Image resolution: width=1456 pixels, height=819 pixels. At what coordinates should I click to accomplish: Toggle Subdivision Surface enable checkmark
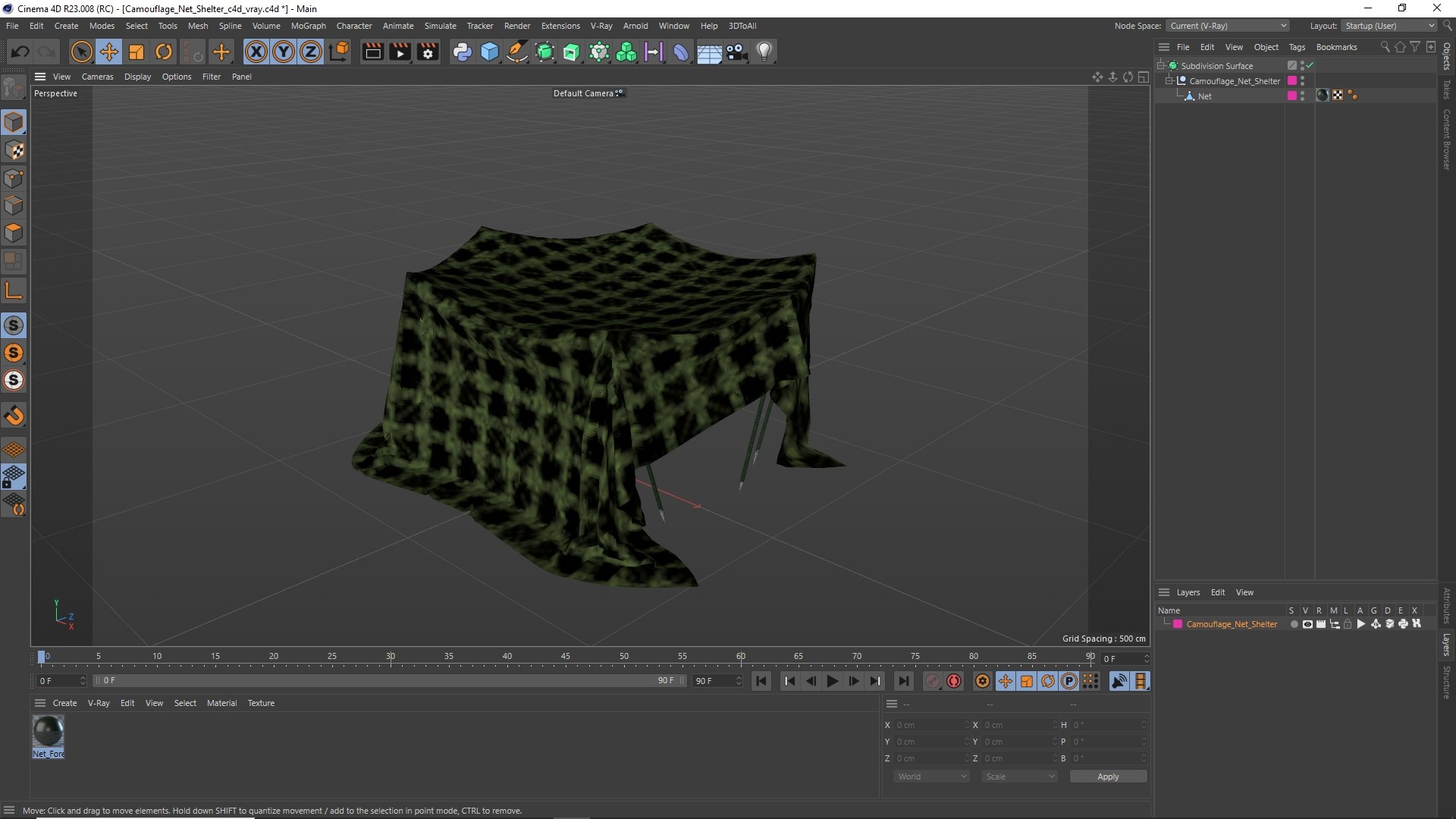pos(1310,66)
